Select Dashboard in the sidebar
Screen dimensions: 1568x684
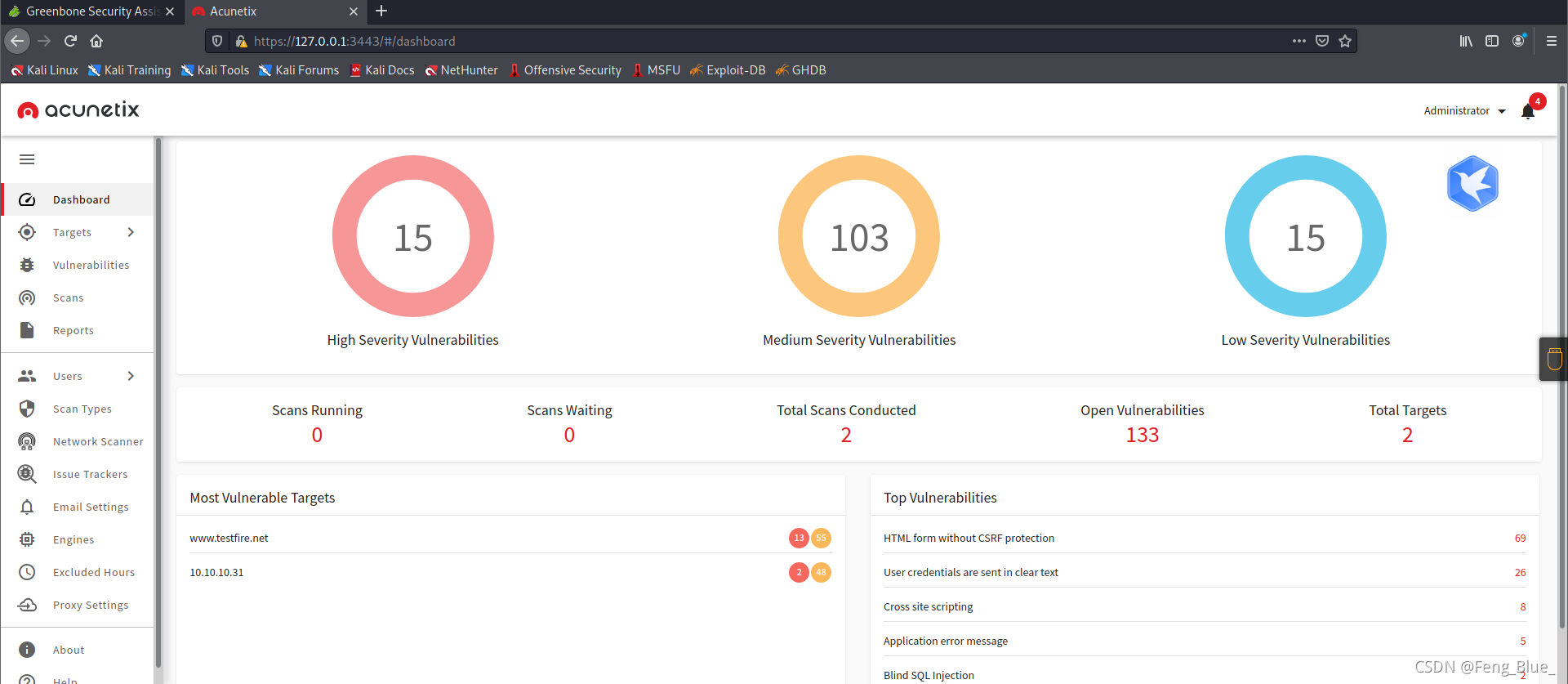[78, 199]
